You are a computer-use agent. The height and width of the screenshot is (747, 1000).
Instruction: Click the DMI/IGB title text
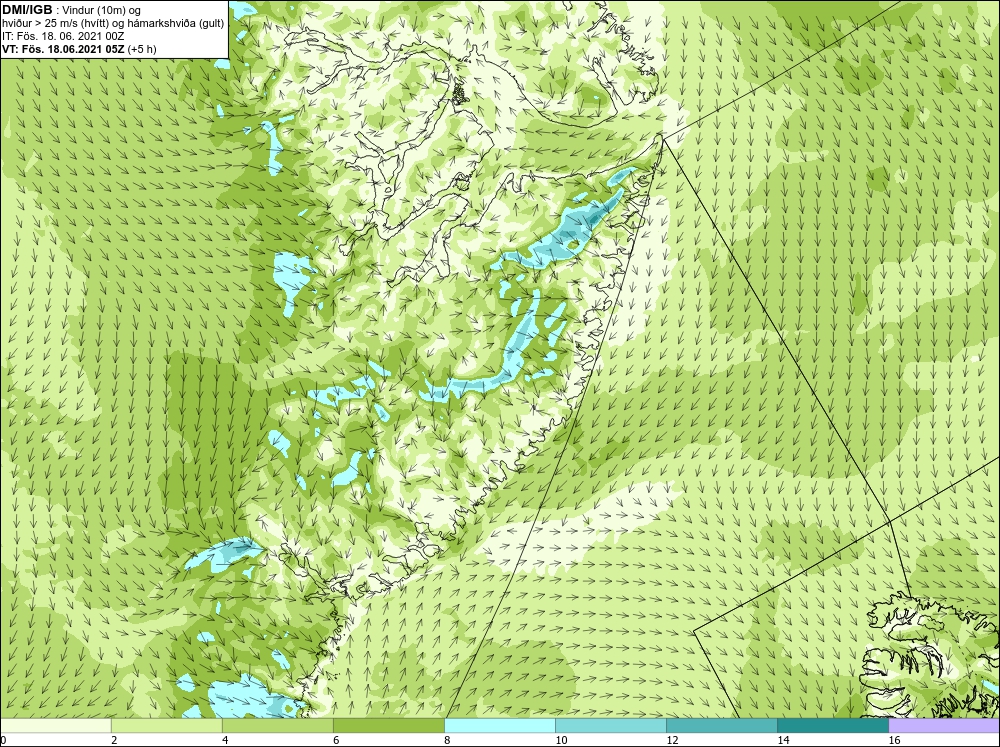click(27, 10)
